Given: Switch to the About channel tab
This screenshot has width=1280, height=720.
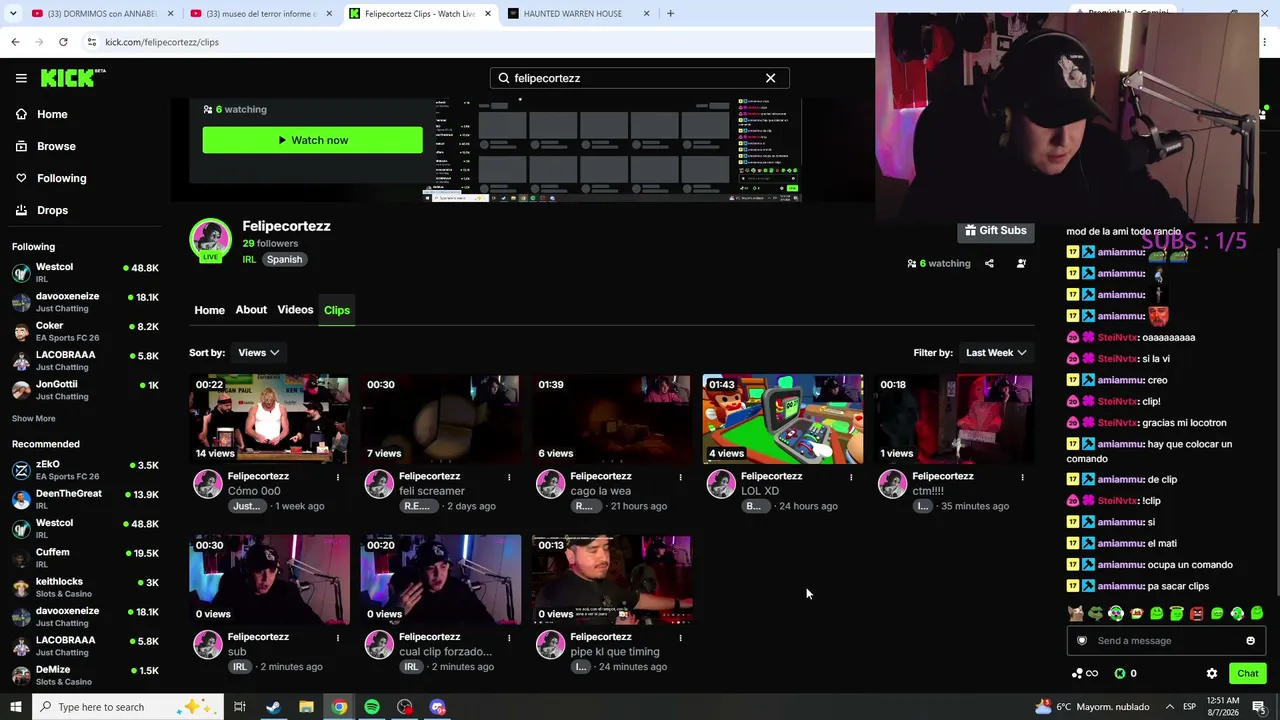Looking at the screenshot, I should (251, 310).
